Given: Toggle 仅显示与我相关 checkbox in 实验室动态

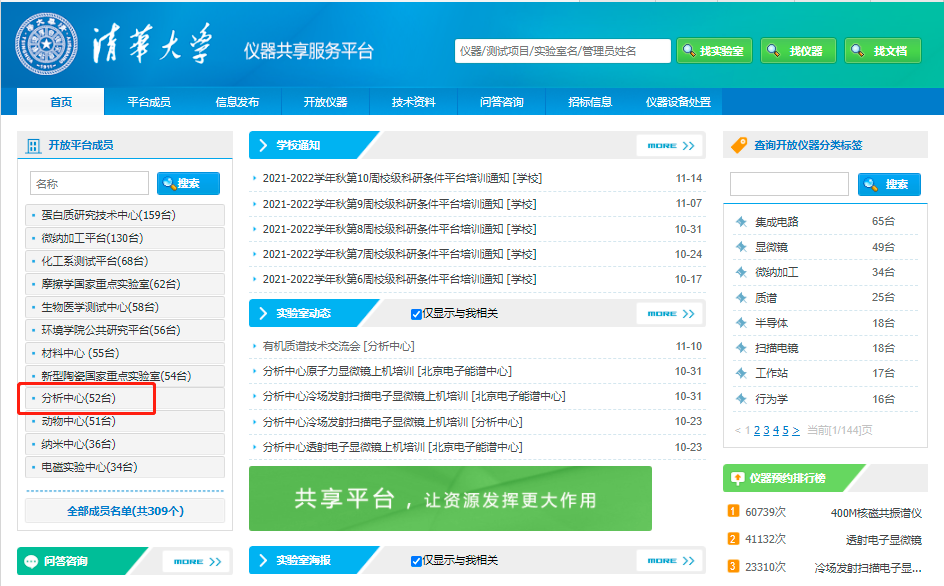Looking at the screenshot, I should pyautogui.click(x=417, y=314).
